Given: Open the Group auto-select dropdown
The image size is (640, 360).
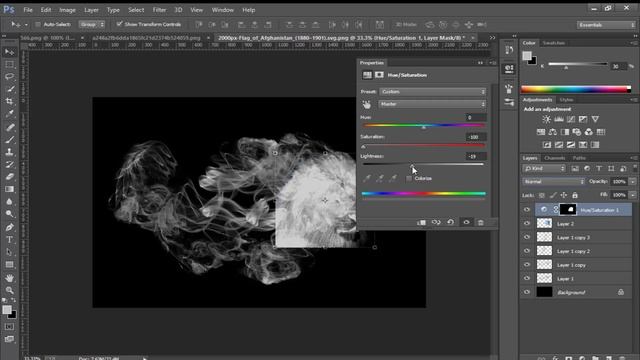Looking at the screenshot, I should pos(92,24).
